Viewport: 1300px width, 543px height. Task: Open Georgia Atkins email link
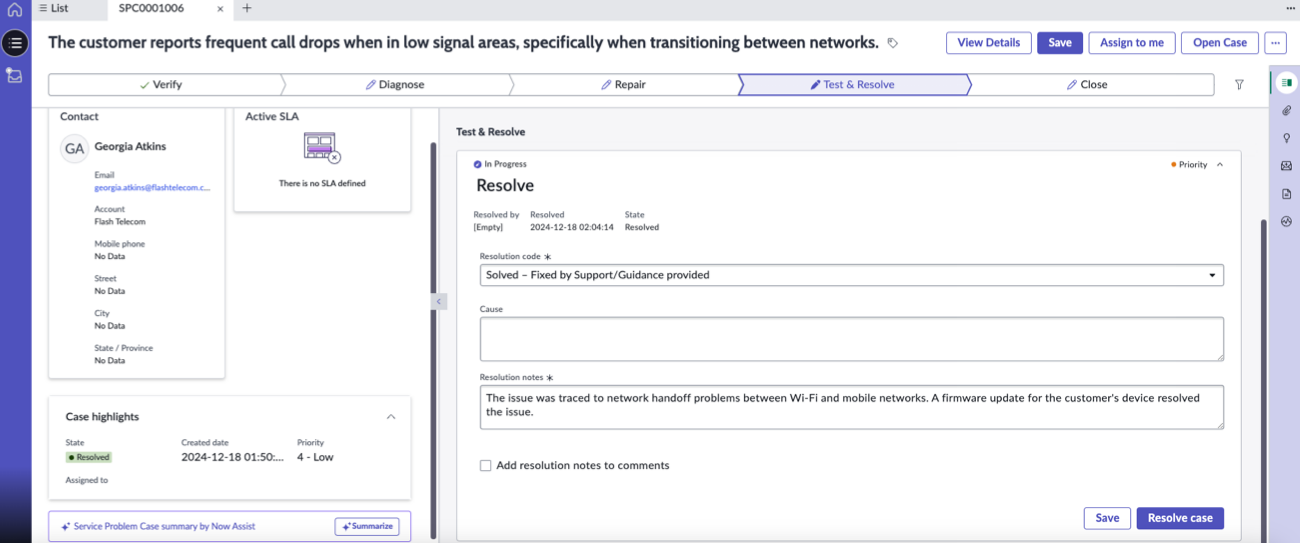[x=153, y=187]
